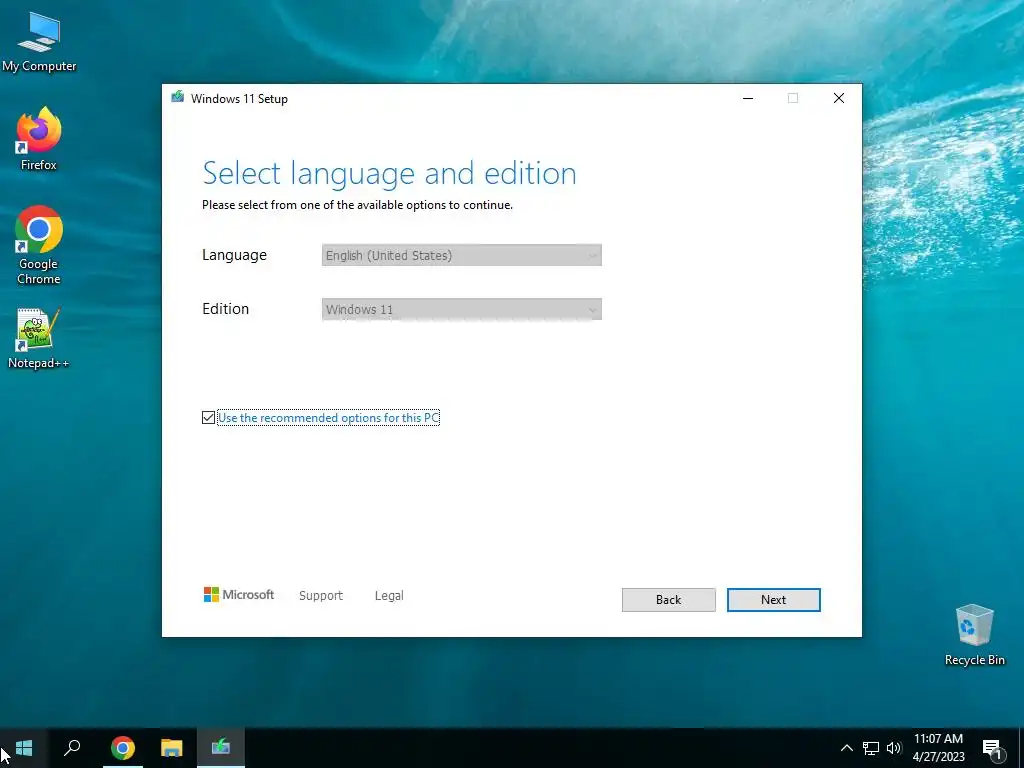Open the notification center icon
The width and height of the screenshot is (1024, 768).
click(992, 749)
